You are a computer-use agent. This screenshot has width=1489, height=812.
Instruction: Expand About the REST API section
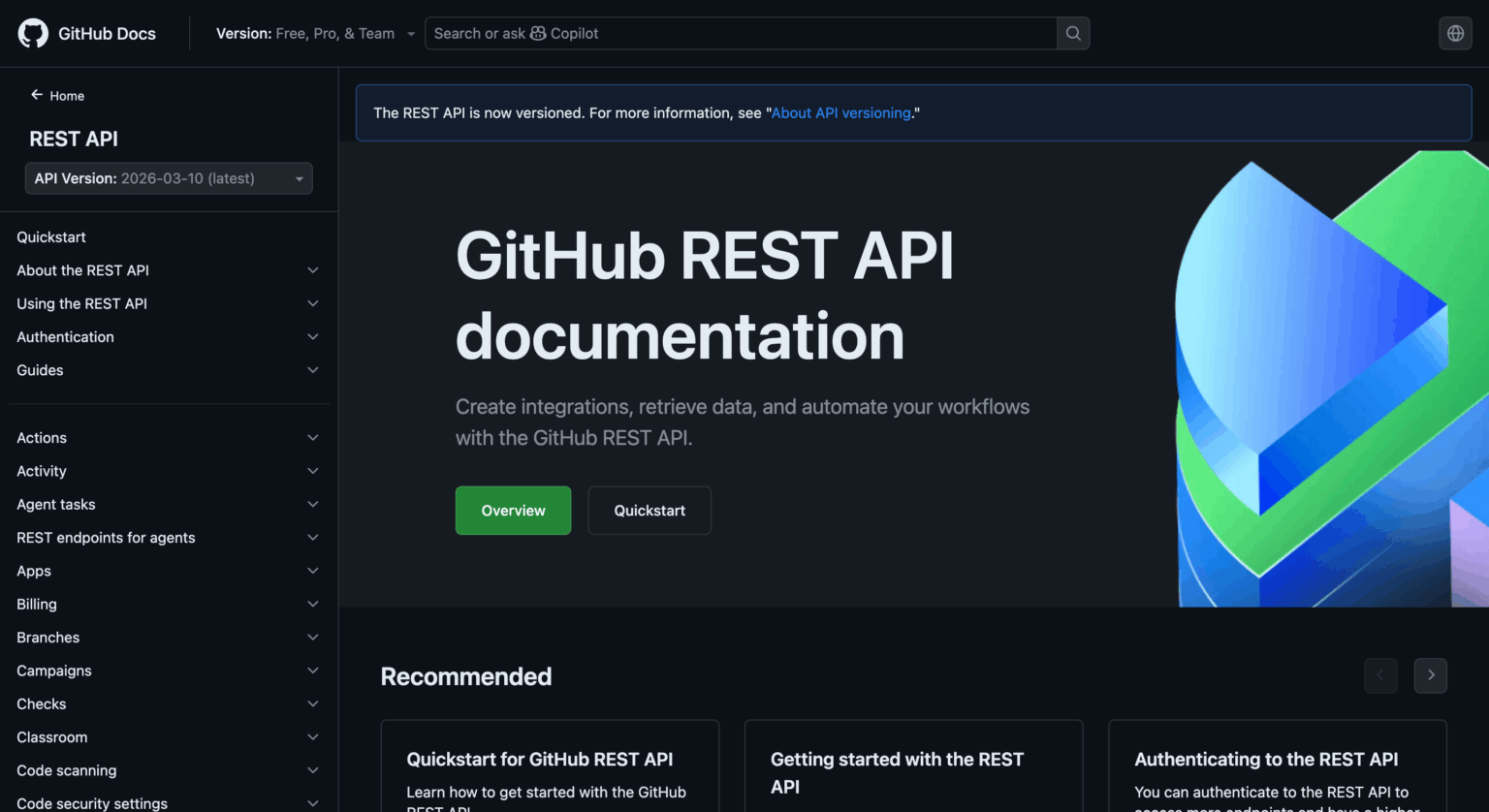point(169,270)
